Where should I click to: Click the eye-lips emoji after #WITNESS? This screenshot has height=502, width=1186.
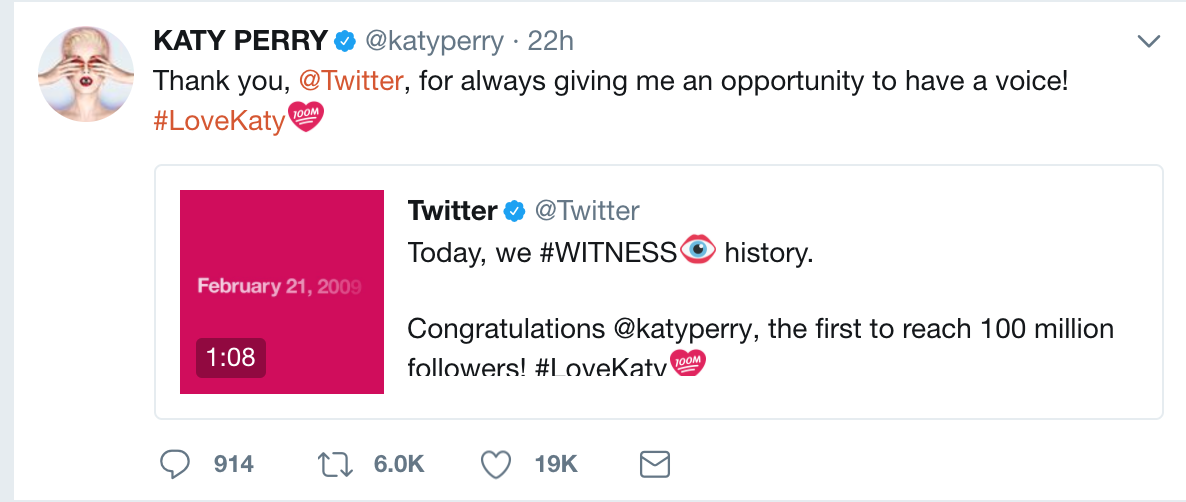697,251
